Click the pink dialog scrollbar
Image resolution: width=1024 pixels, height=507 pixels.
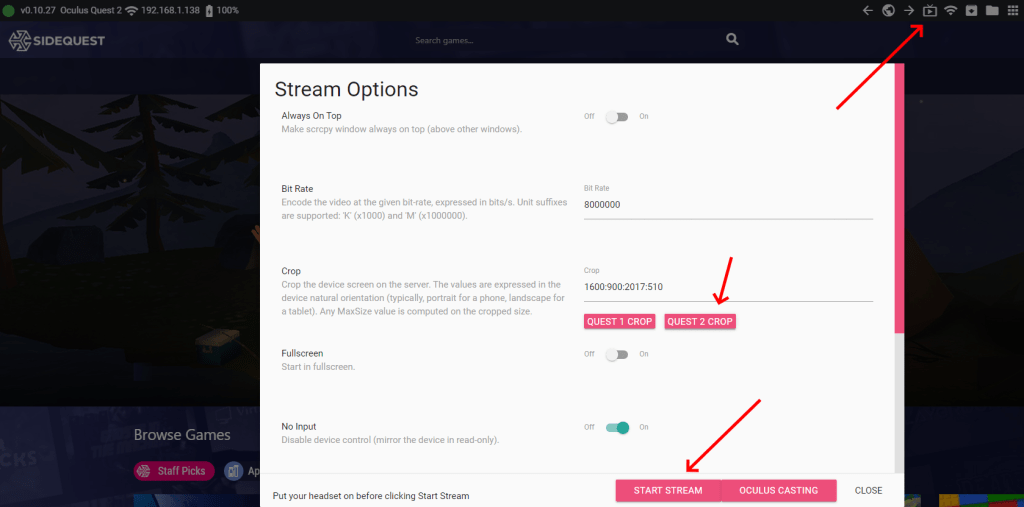coord(899,200)
